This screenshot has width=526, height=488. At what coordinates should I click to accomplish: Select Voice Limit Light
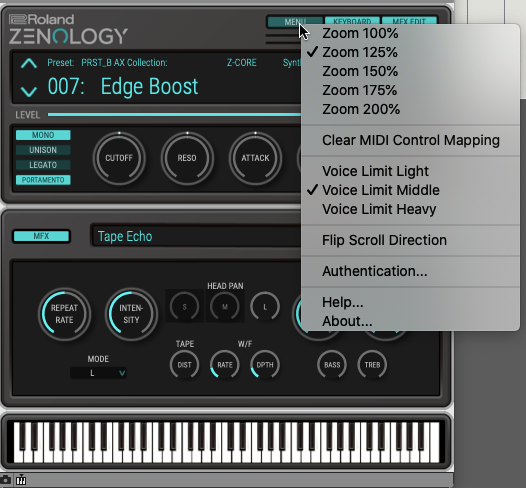[x=411, y=171]
